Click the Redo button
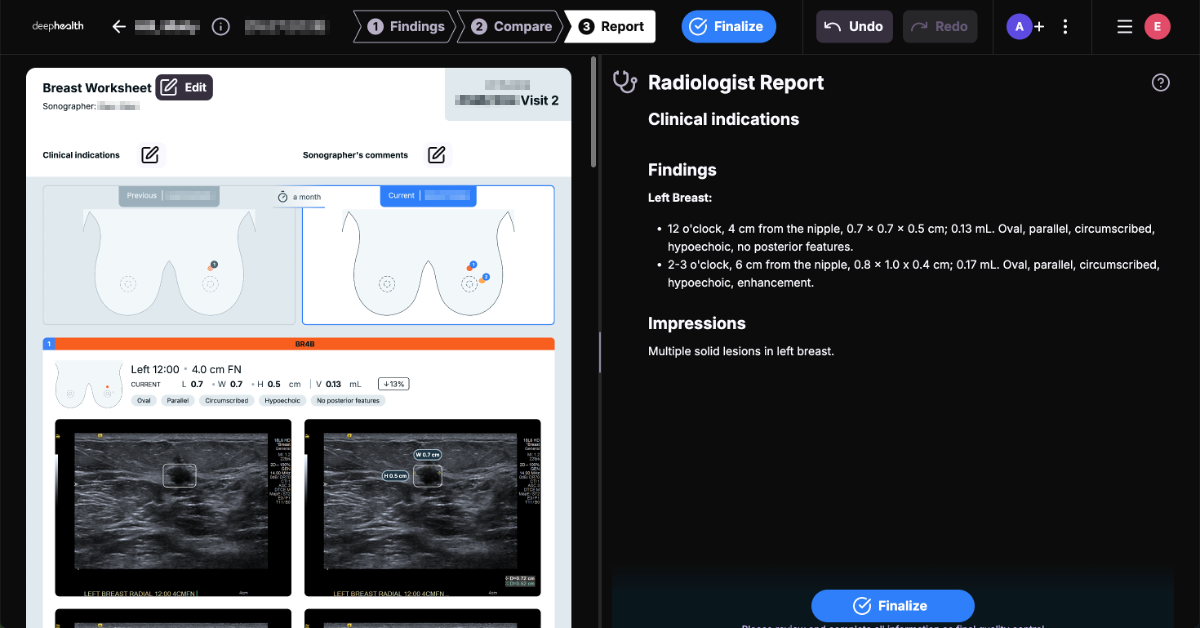Viewport: 1200px width, 628px height. pos(940,27)
